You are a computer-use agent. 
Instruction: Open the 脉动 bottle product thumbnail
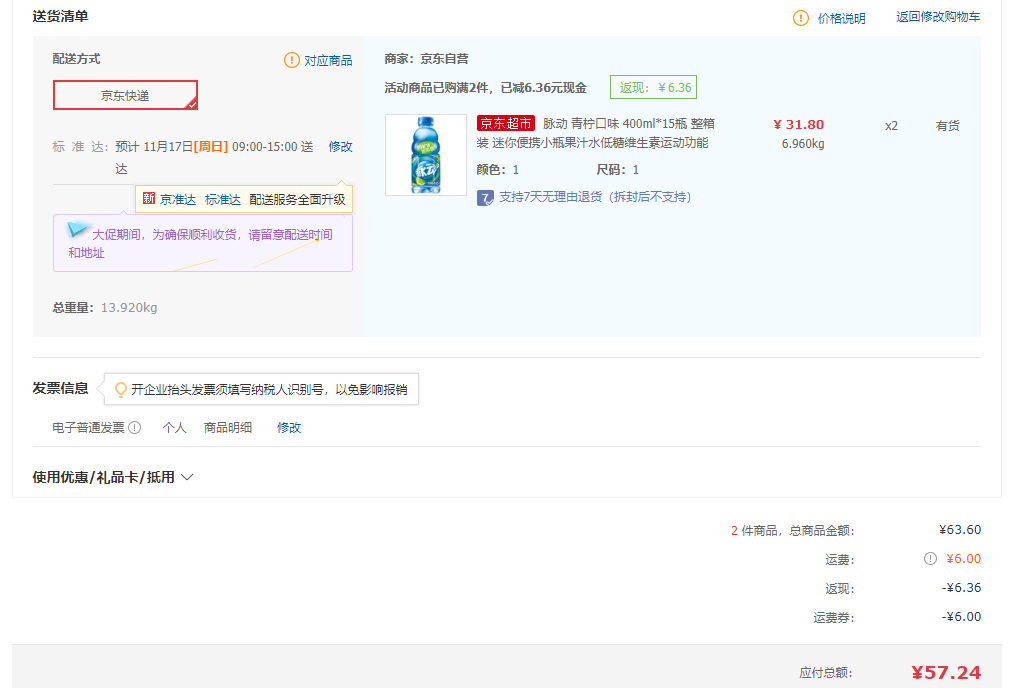[x=425, y=155]
